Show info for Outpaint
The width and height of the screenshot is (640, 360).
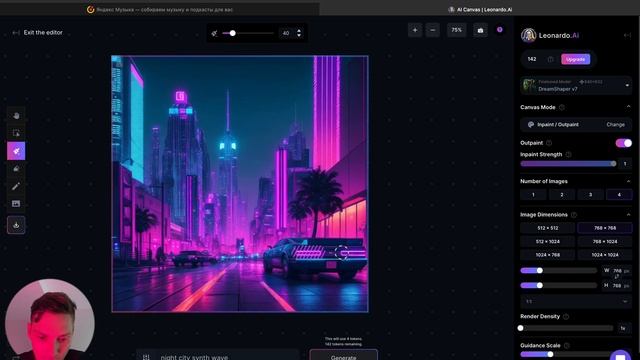pyautogui.click(x=549, y=143)
